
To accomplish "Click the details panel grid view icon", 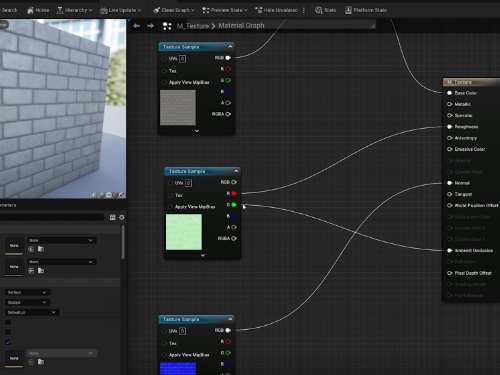I will point(112,218).
